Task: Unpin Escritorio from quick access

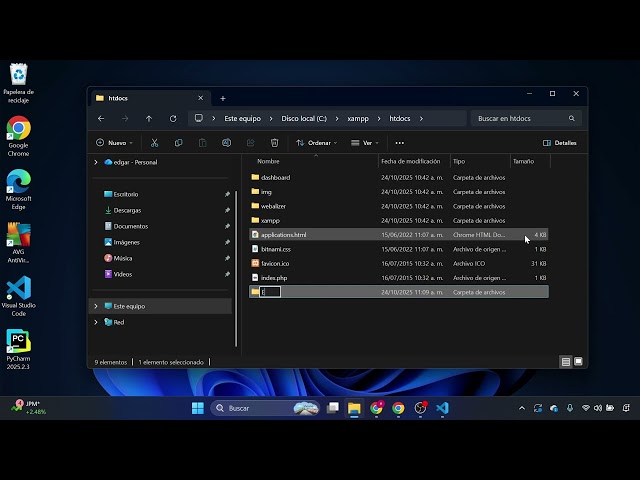Action: click(227, 194)
